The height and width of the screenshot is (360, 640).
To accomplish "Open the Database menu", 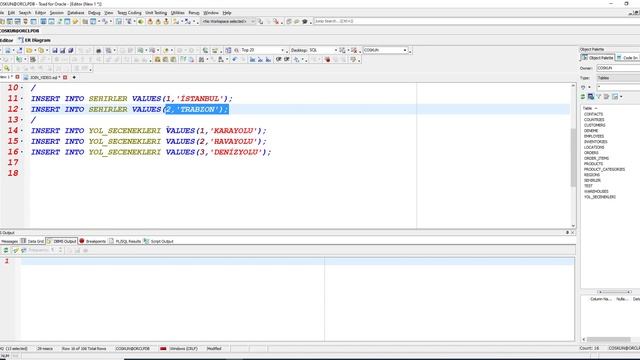I will 76,13.
